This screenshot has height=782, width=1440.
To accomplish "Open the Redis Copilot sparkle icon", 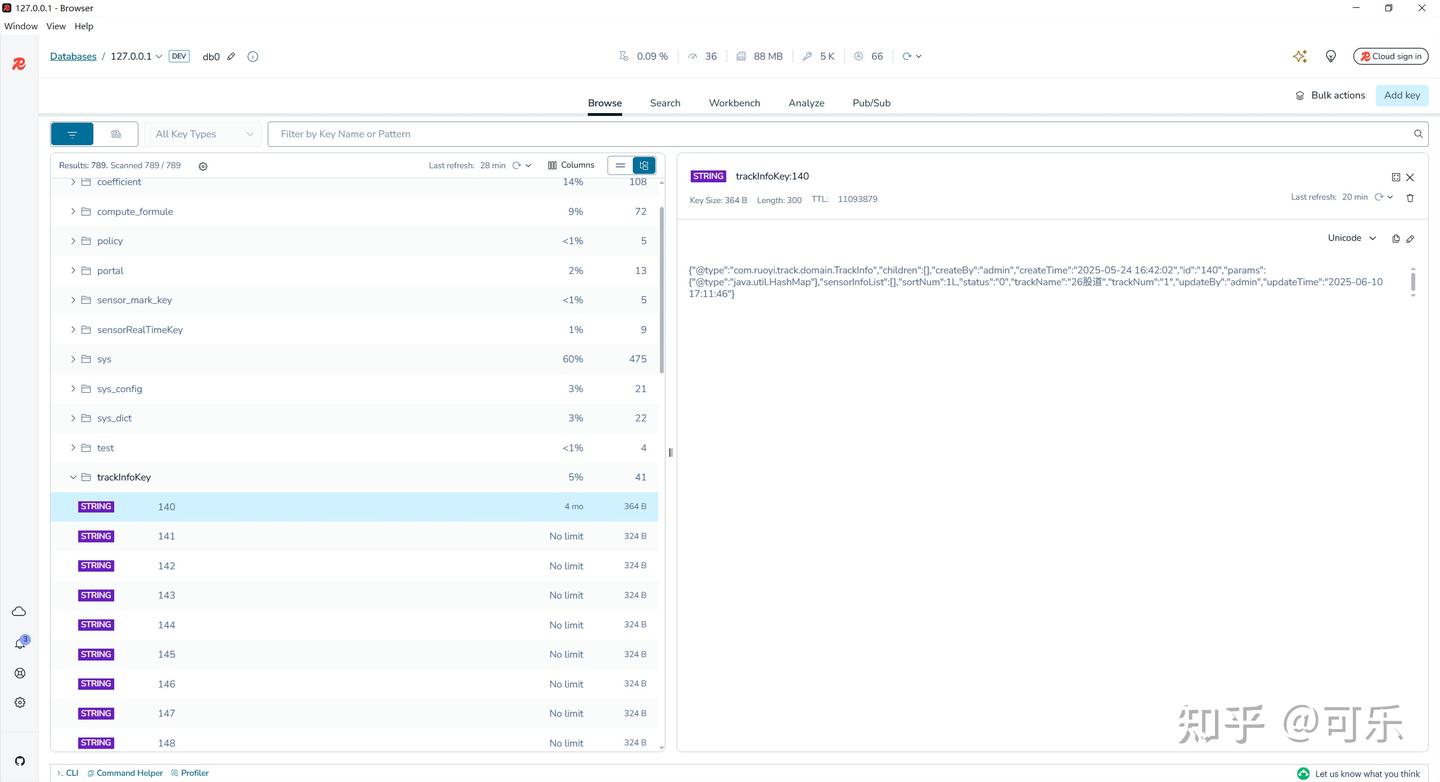I will (1300, 57).
